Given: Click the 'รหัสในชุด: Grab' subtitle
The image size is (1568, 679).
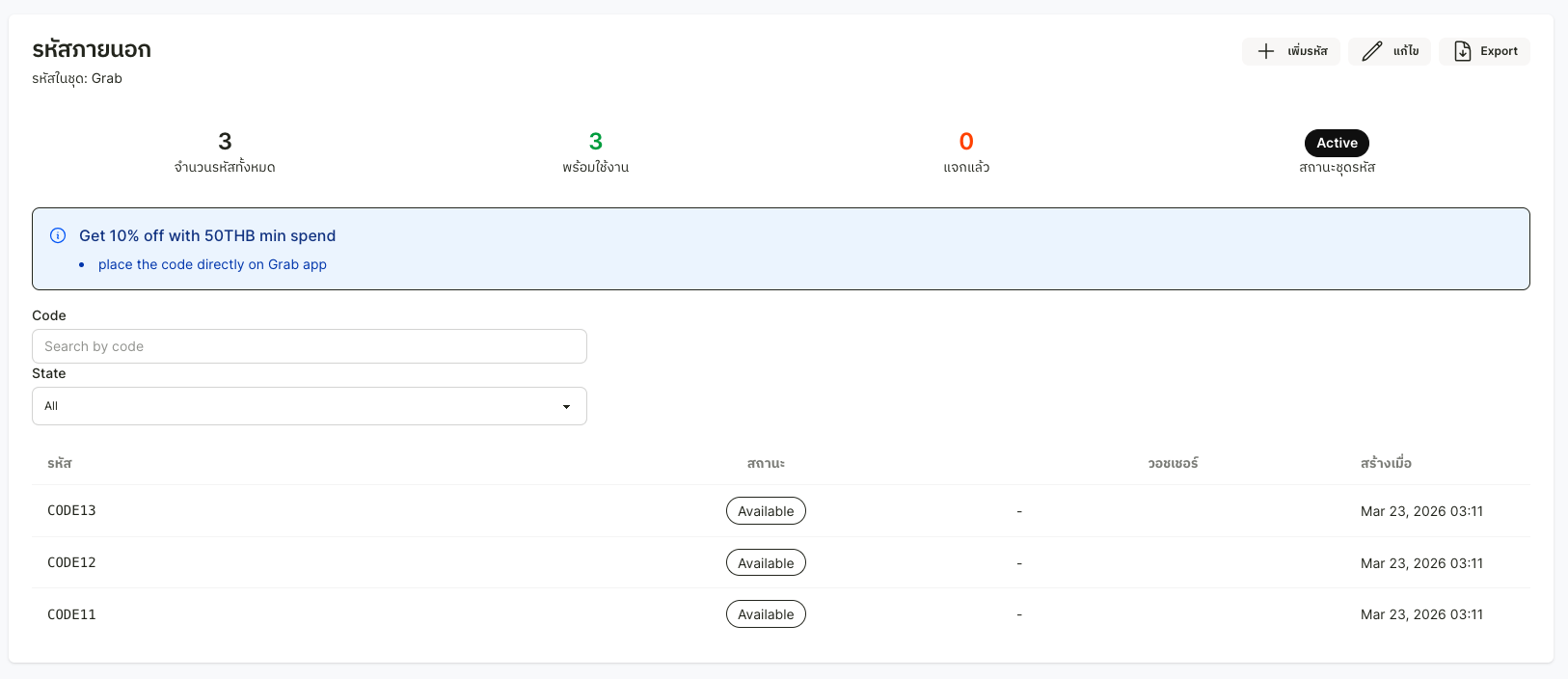Looking at the screenshot, I should coord(77,78).
